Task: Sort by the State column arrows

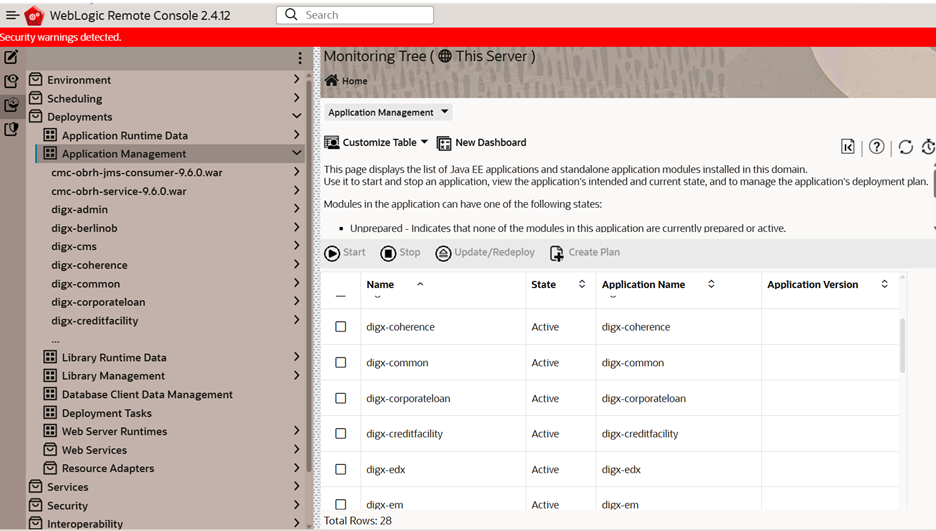Action: [x=582, y=284]
